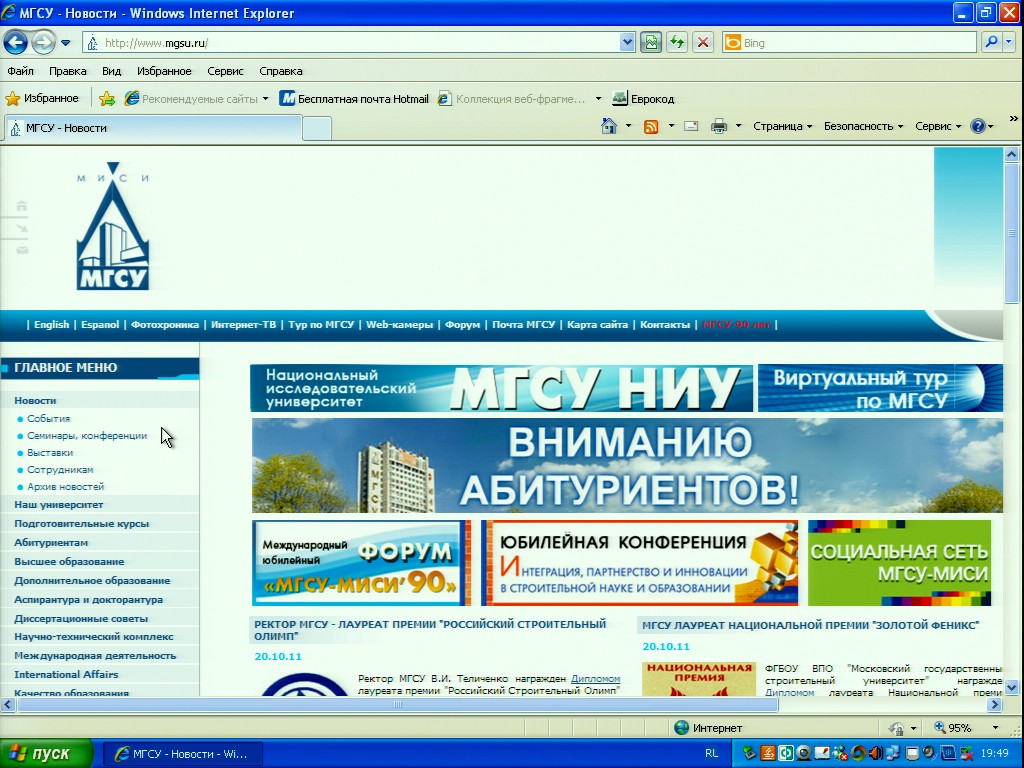Go to Web-камеры page
The height and width of the screenshot is (768, 1024).
[399, 325]
